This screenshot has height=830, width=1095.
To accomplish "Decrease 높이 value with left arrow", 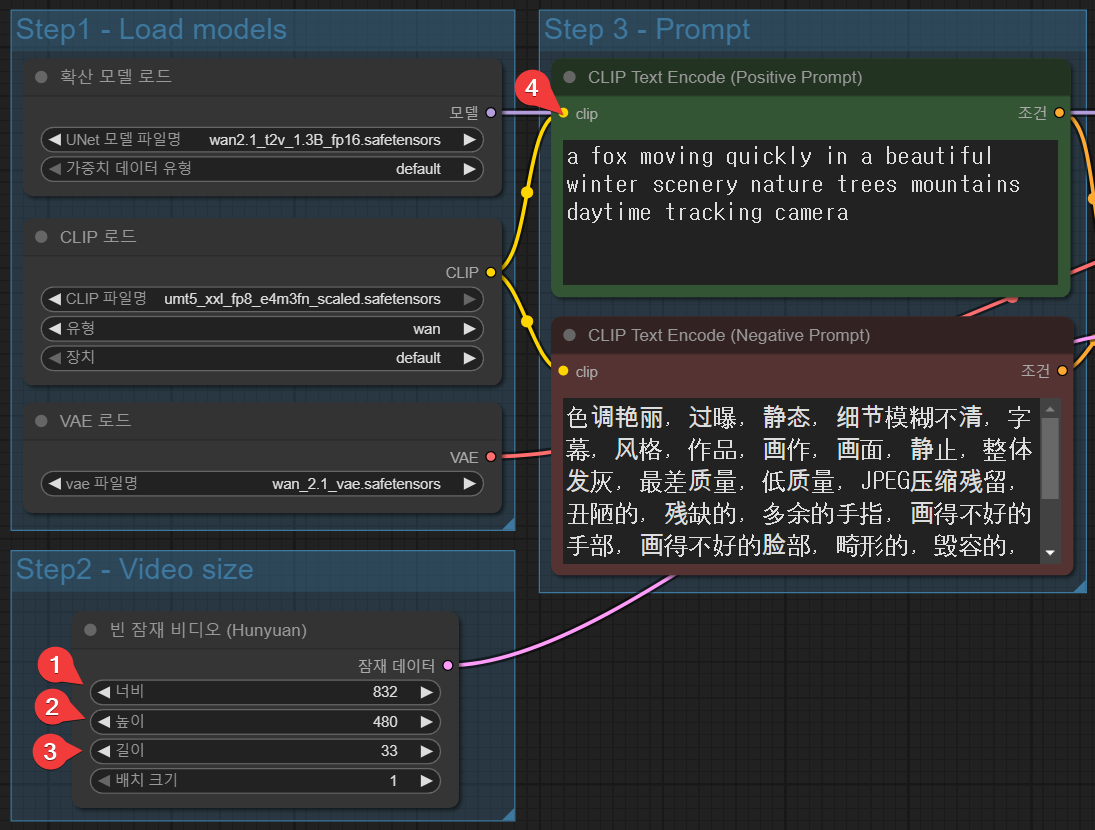I will 104,721.
